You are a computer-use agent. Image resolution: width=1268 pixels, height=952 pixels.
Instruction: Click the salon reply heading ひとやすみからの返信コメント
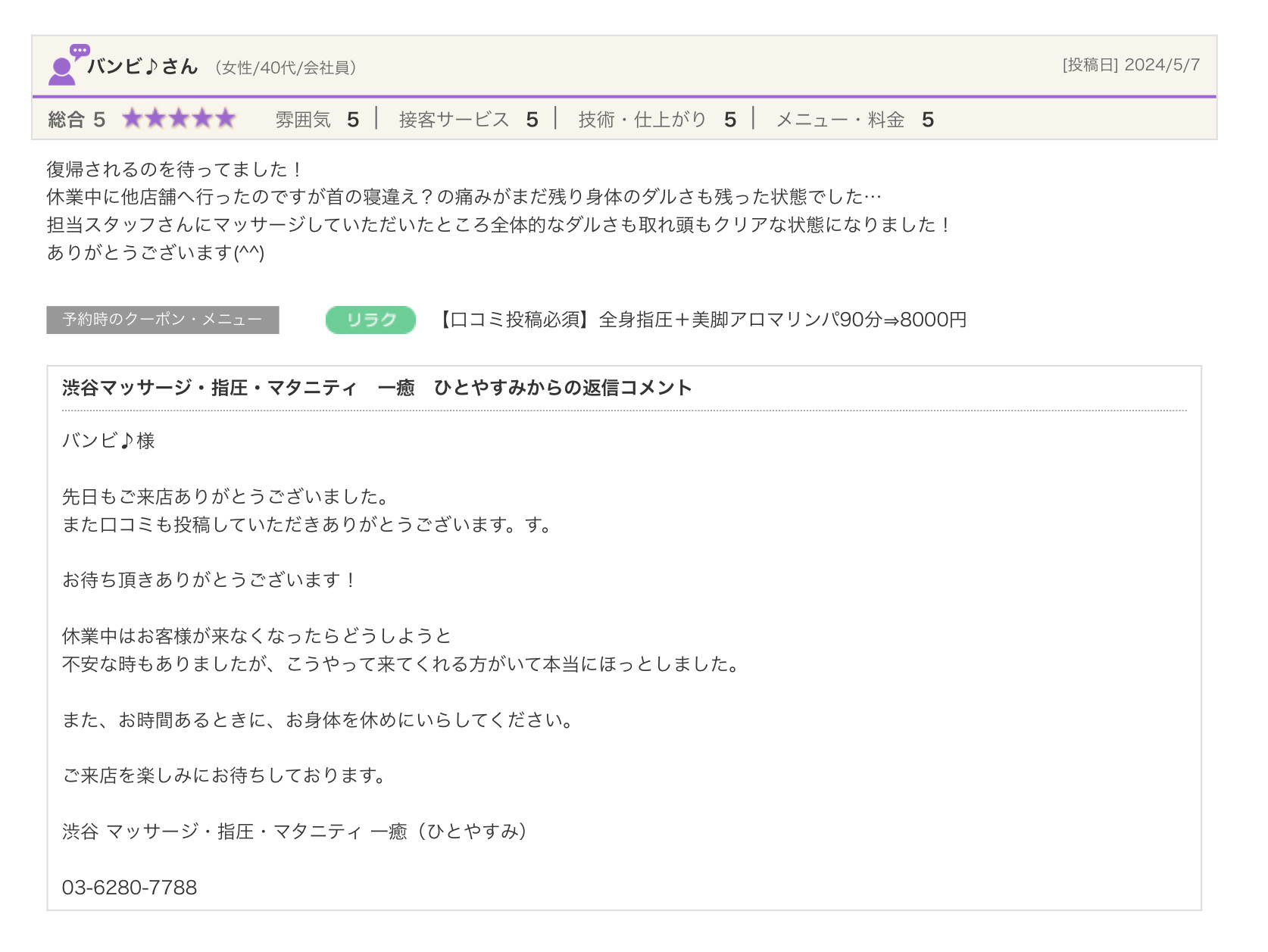click(377, 388)
